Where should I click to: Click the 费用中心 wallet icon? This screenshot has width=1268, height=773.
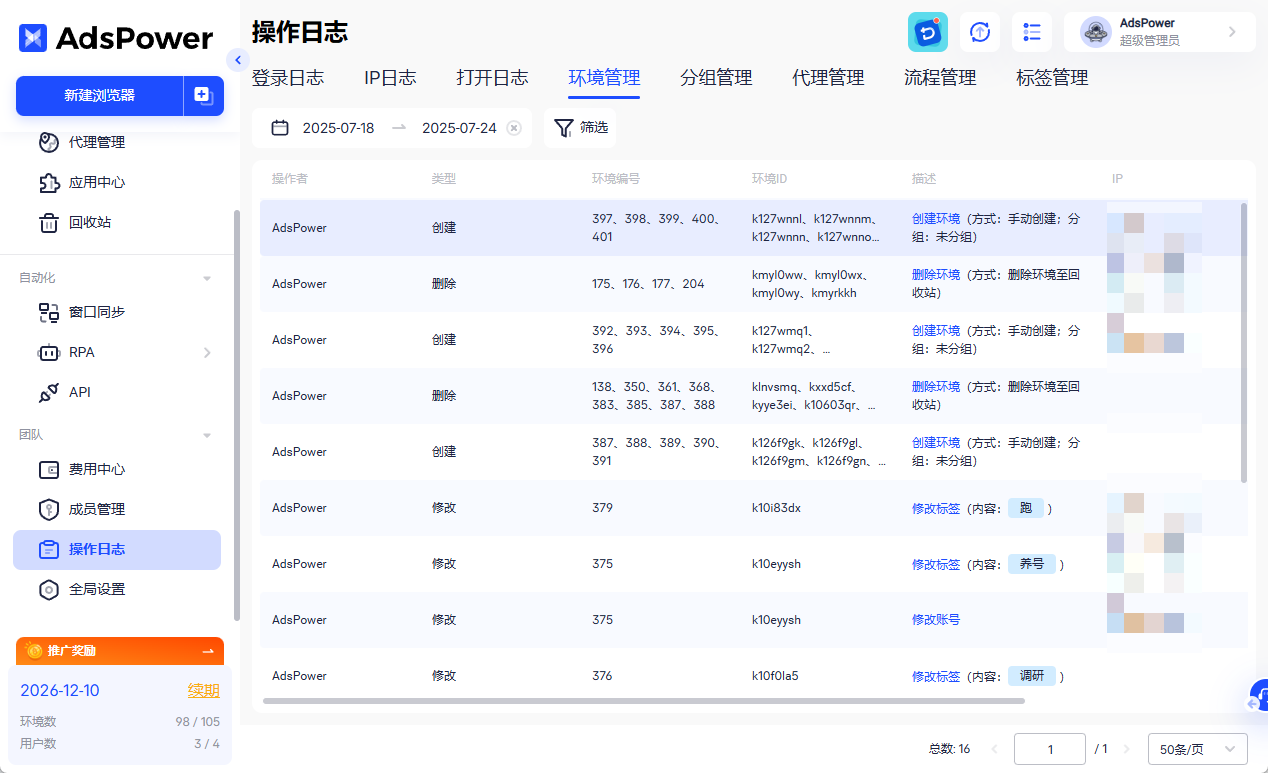49,469
